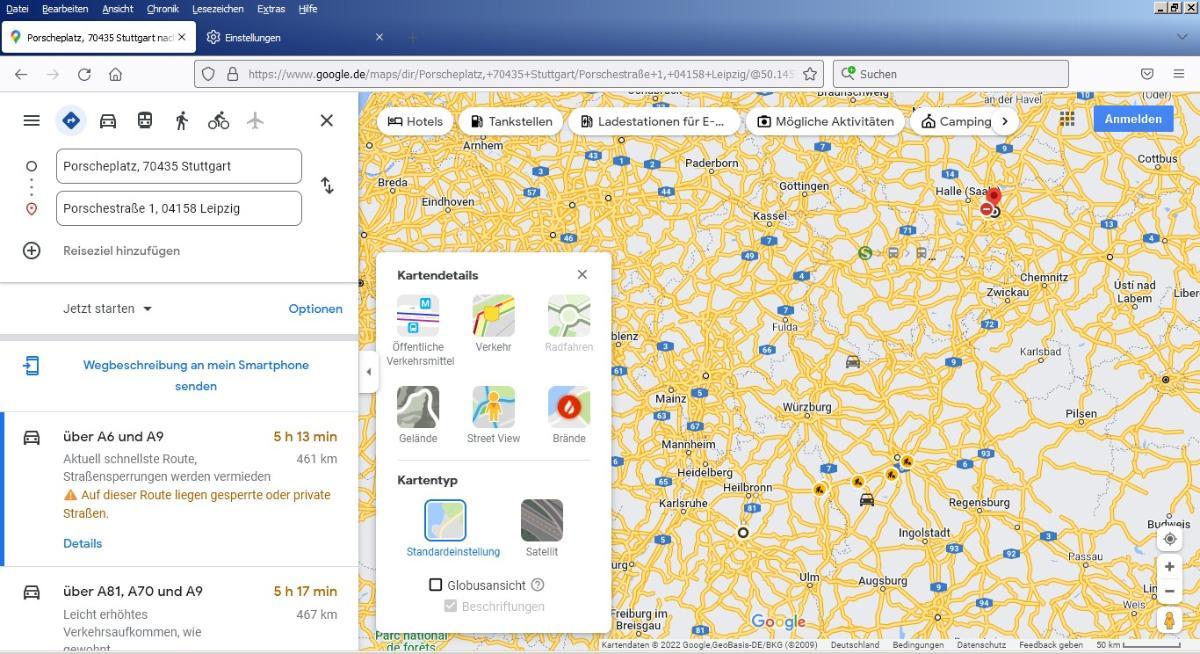Click the Porscheplatz starting point input field
The width and height of the screenshot is (1200, 654).
(x=179, y=166)
